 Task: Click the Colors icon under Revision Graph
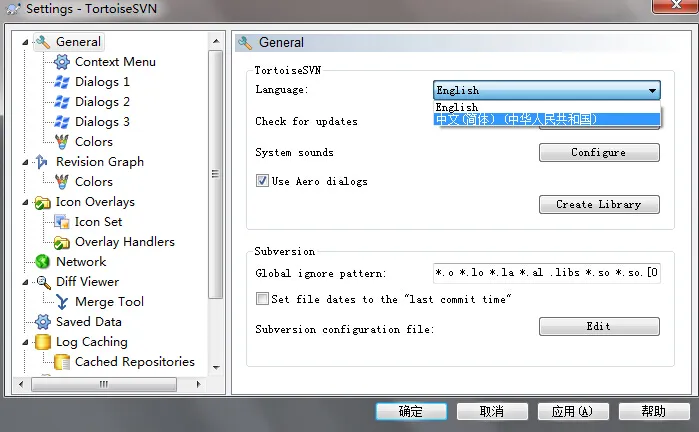tap(62, 182)
